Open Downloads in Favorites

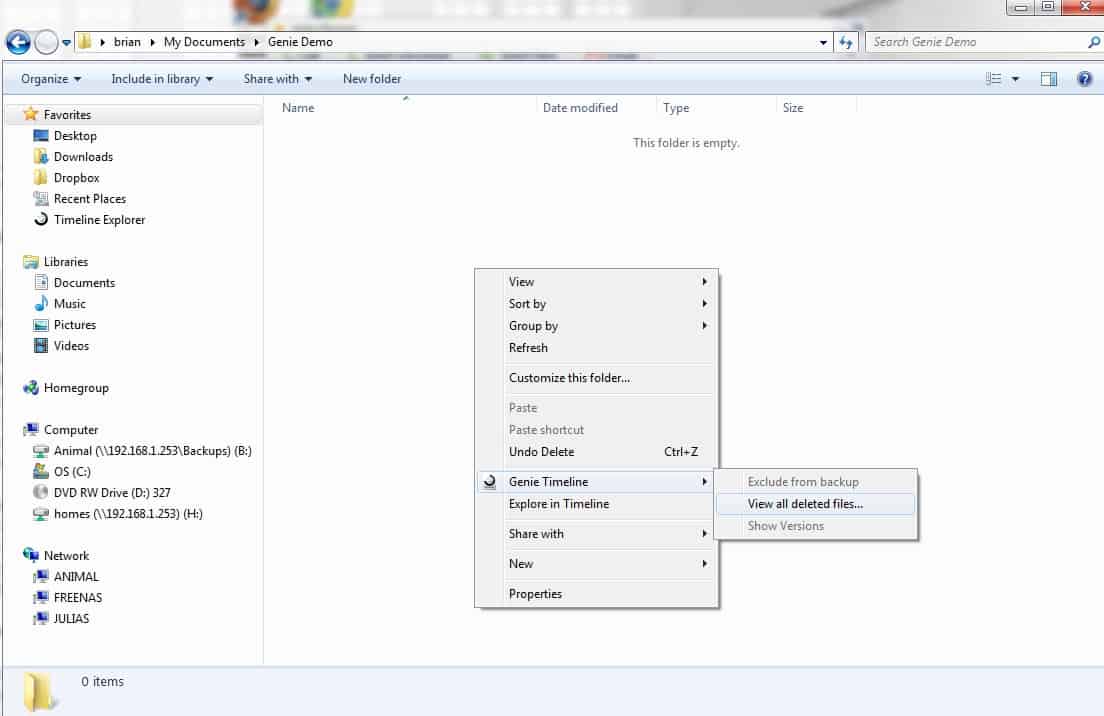coord(83,157)
